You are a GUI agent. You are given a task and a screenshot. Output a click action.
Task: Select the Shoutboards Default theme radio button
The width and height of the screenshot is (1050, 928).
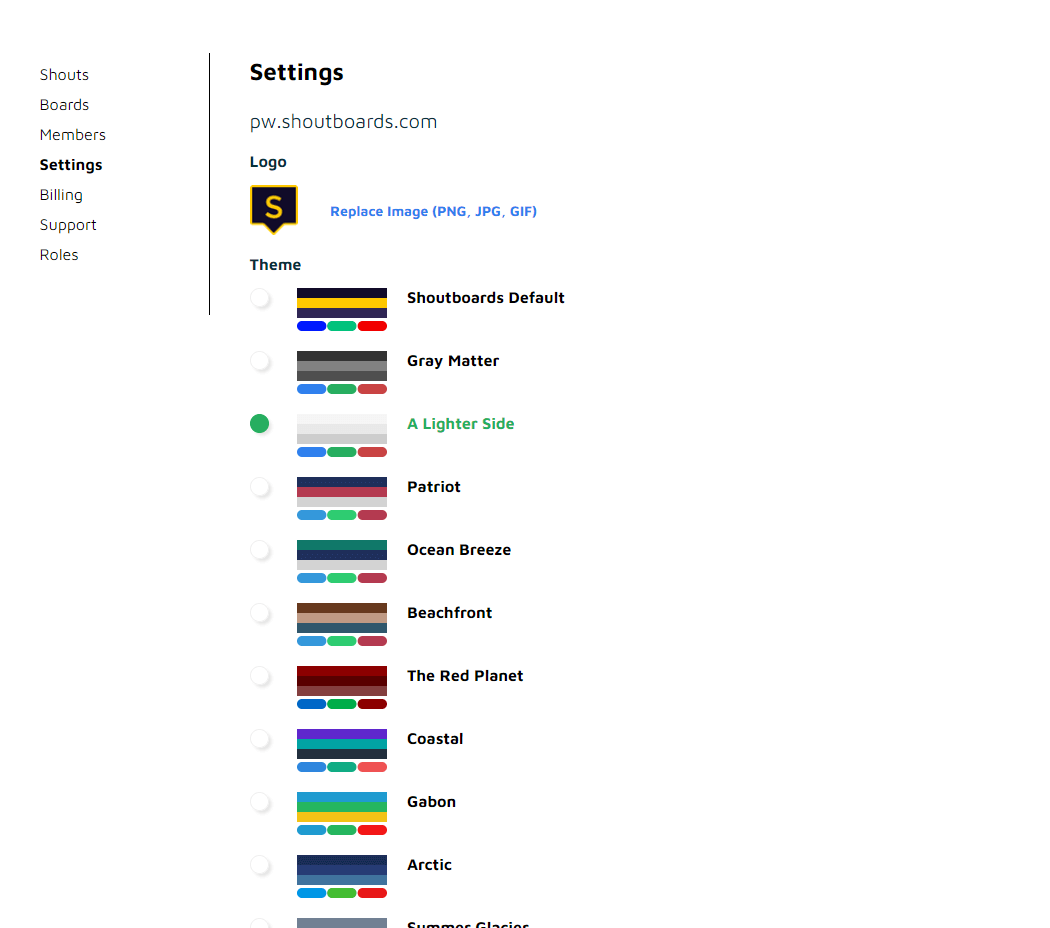[260, 298]
